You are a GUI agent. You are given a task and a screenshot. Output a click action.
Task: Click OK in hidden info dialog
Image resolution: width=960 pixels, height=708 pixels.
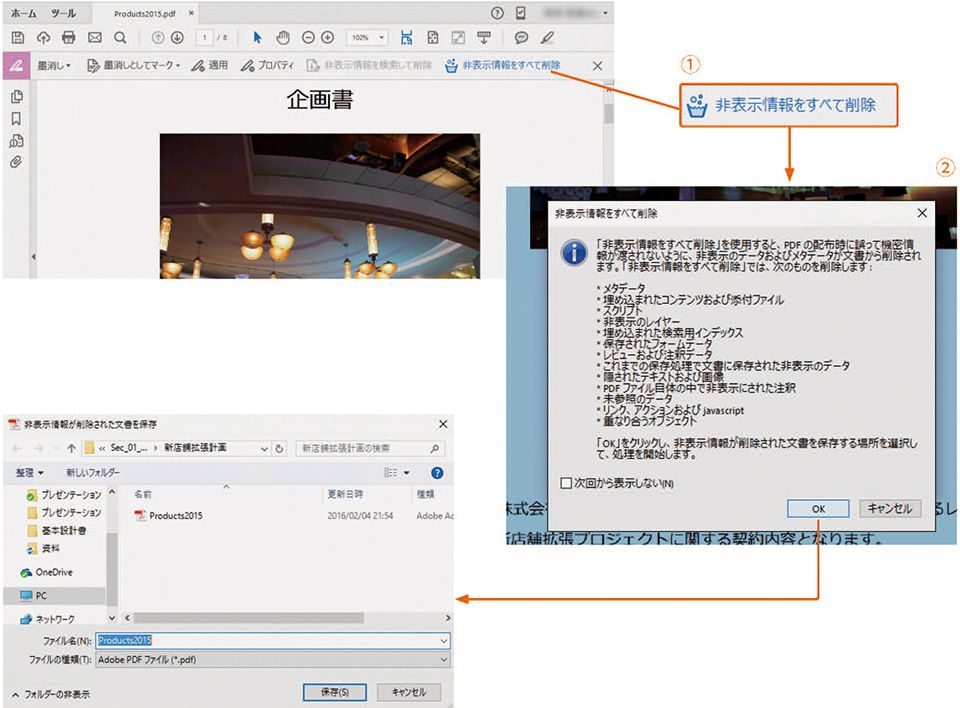[818, 509]
